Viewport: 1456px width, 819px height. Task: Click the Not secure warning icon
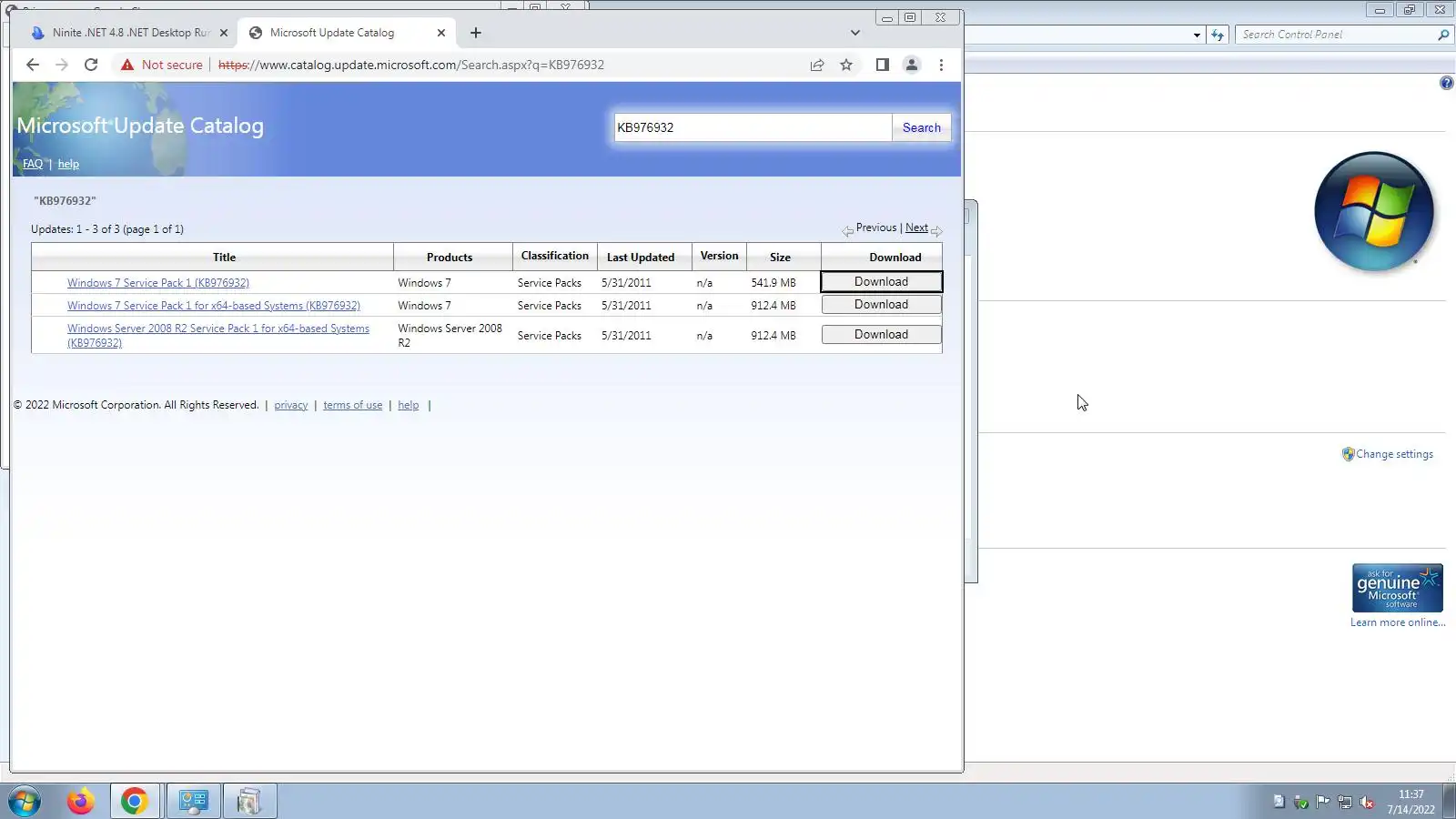[x=126, y=65]
